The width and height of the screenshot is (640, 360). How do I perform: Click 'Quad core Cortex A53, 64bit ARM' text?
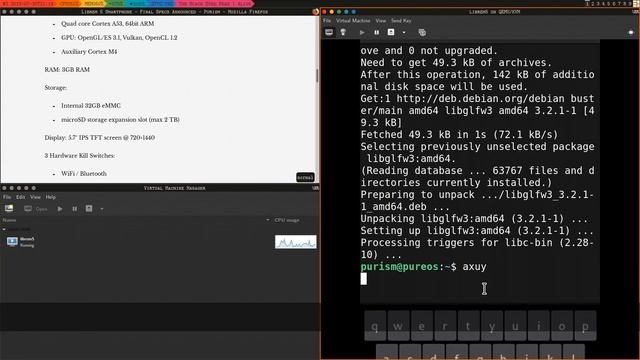107,24
